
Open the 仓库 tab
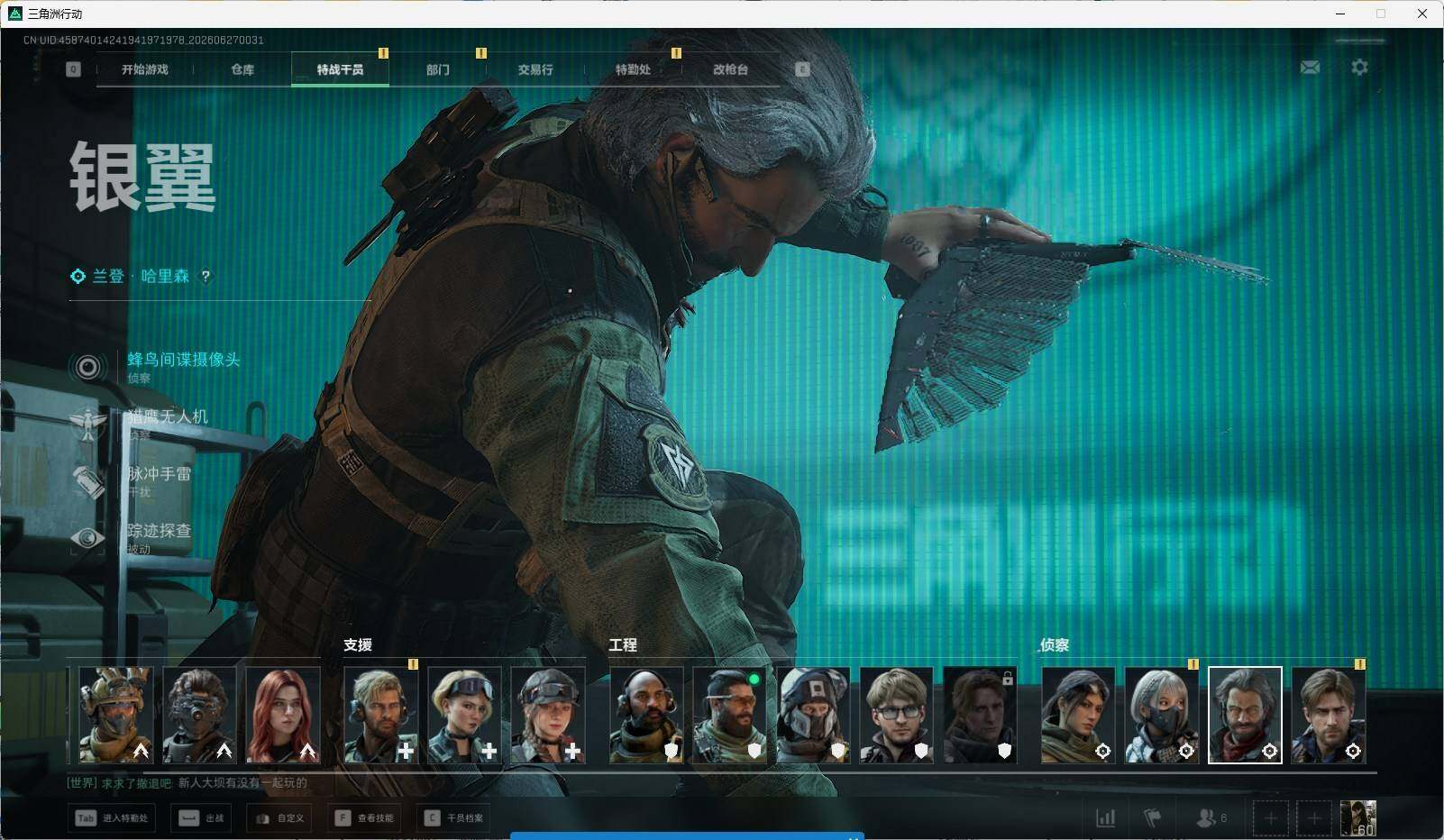[x=242, y=69]
